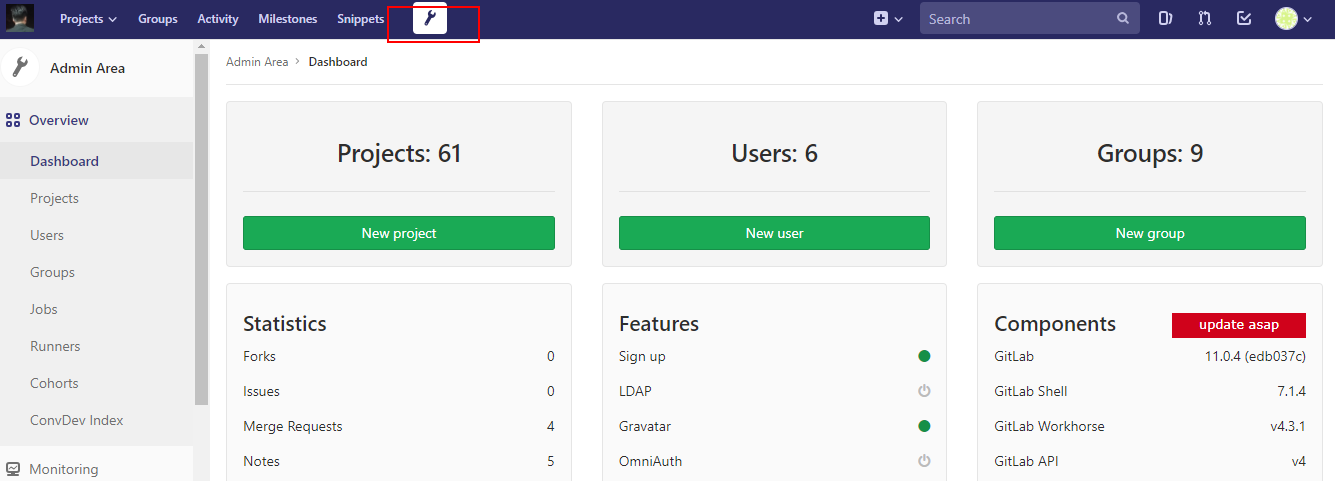This screenshot has height=481, width=1335.
Task: Open the Admin Area wrench icon in navbar
Action: coord(430,18)
